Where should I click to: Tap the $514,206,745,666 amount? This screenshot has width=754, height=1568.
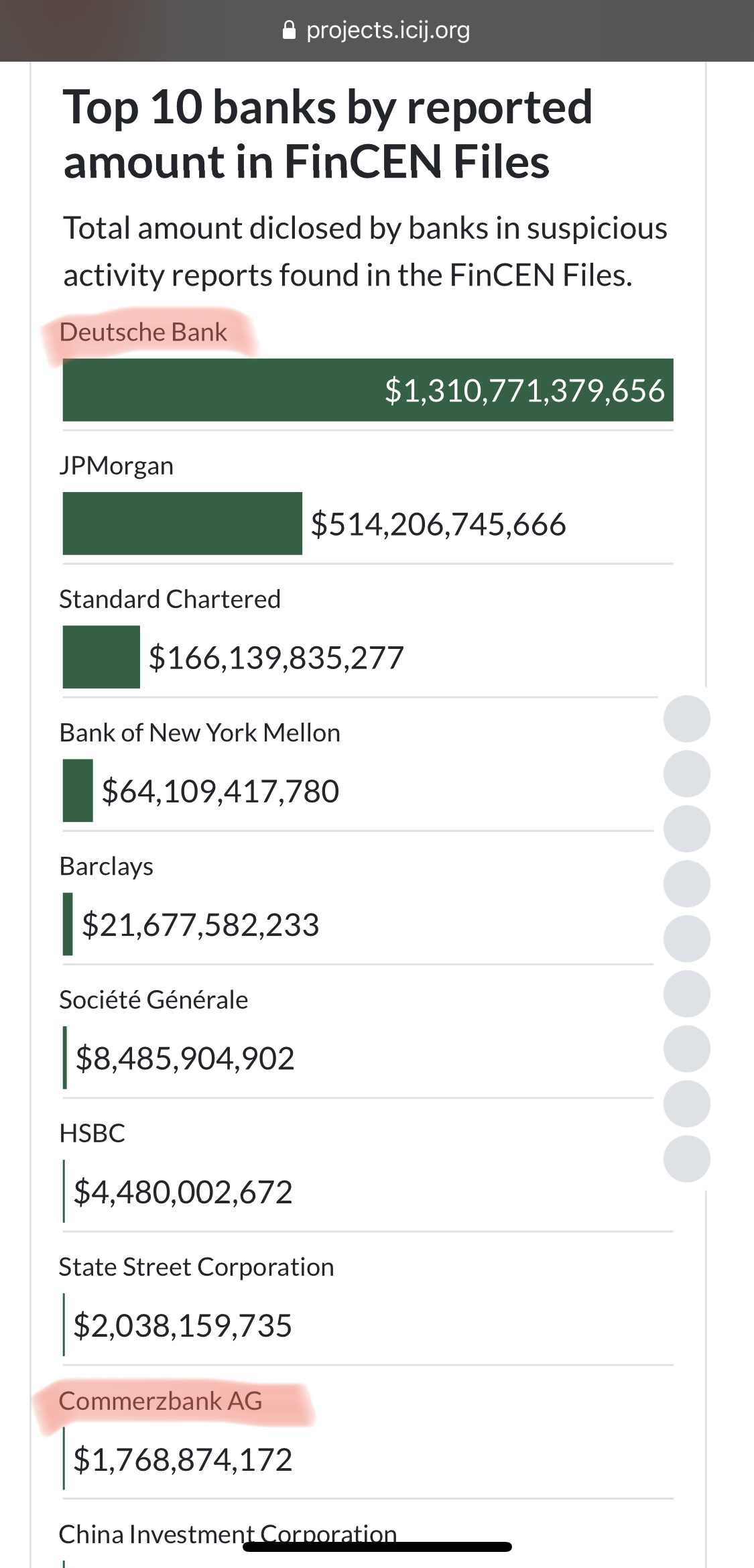(438, 524)
